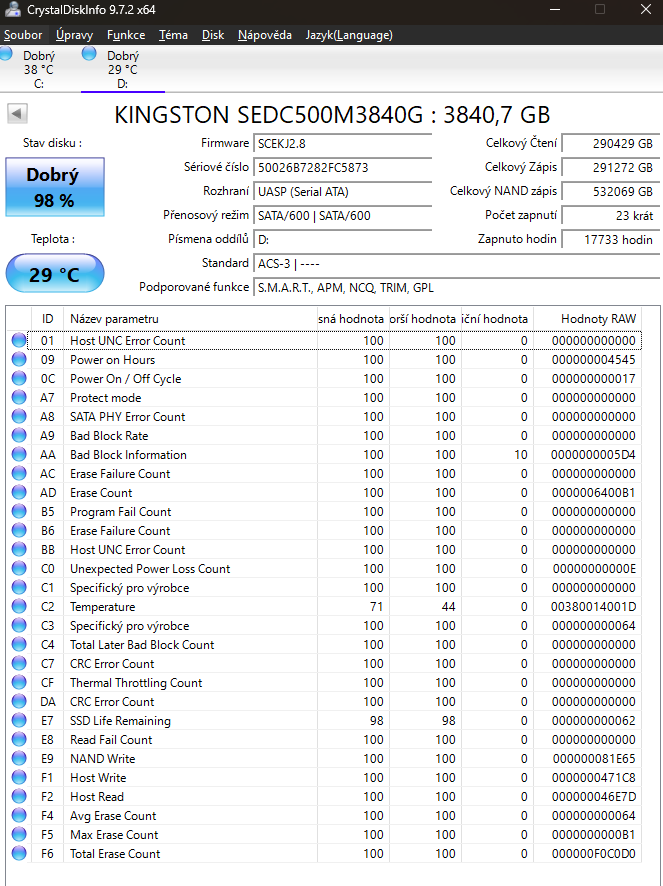The image size is (663, 886).
Task: Click the status icon of Protect mode row
Action: click(19, 397)
